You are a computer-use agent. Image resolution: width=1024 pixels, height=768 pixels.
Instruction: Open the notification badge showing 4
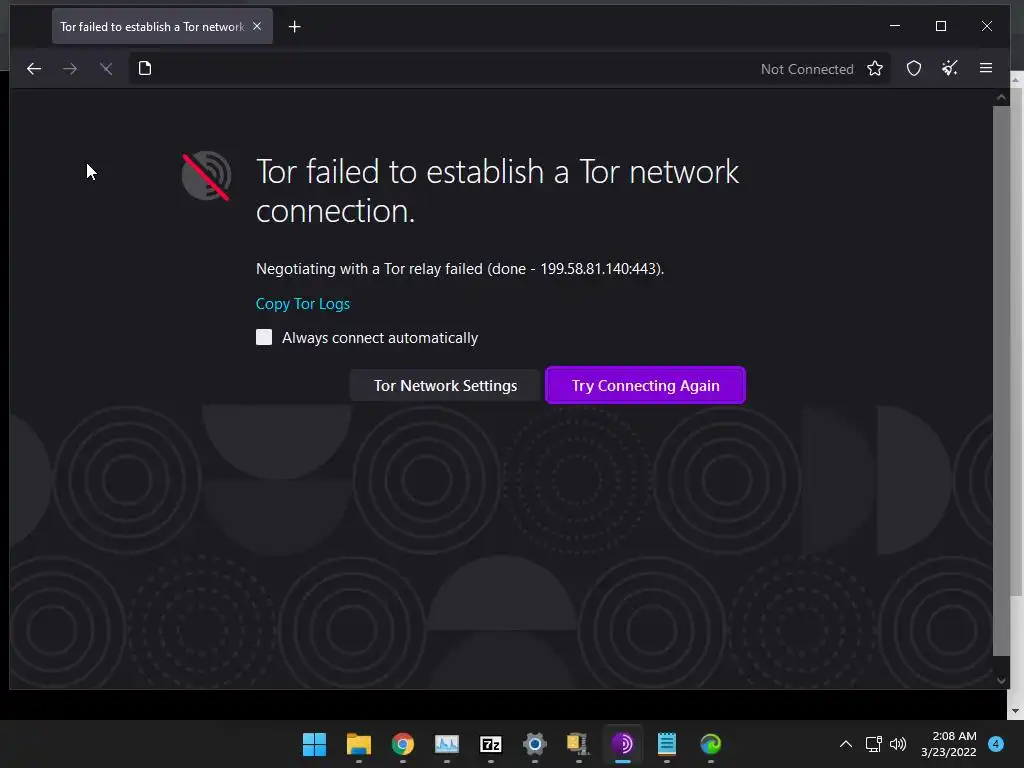click(996, 744)
